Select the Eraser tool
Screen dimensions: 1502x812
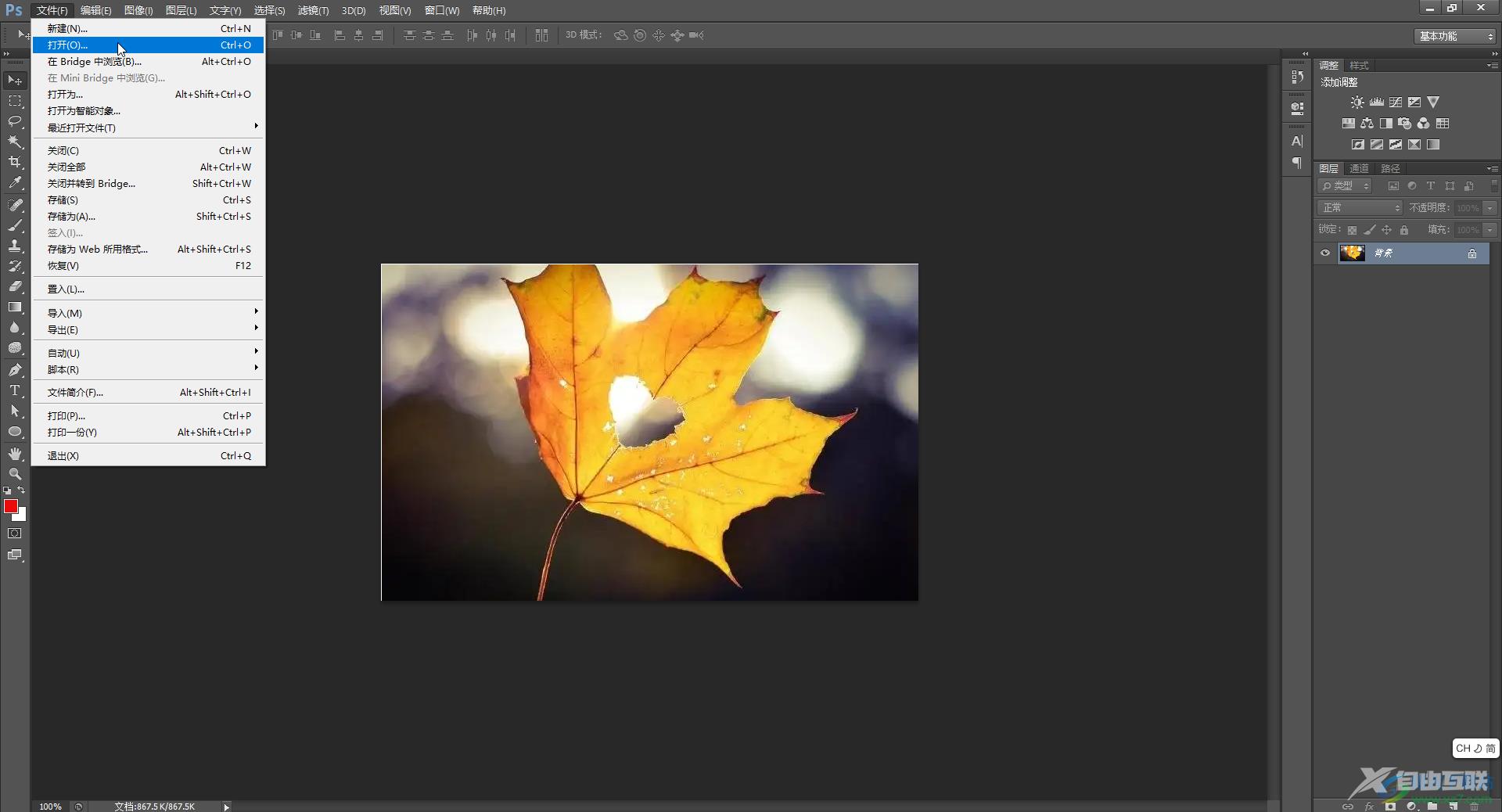pos(15,286)
